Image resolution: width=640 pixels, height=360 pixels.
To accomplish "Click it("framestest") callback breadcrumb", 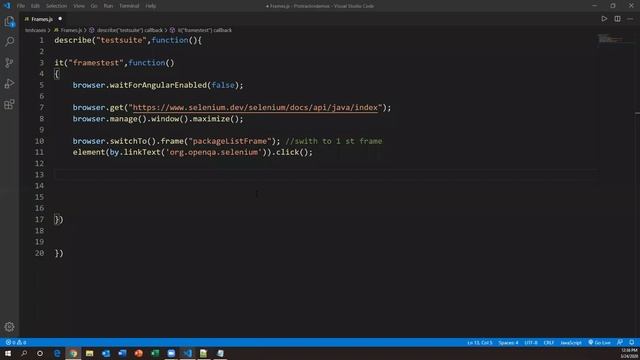I will point(204,30).
